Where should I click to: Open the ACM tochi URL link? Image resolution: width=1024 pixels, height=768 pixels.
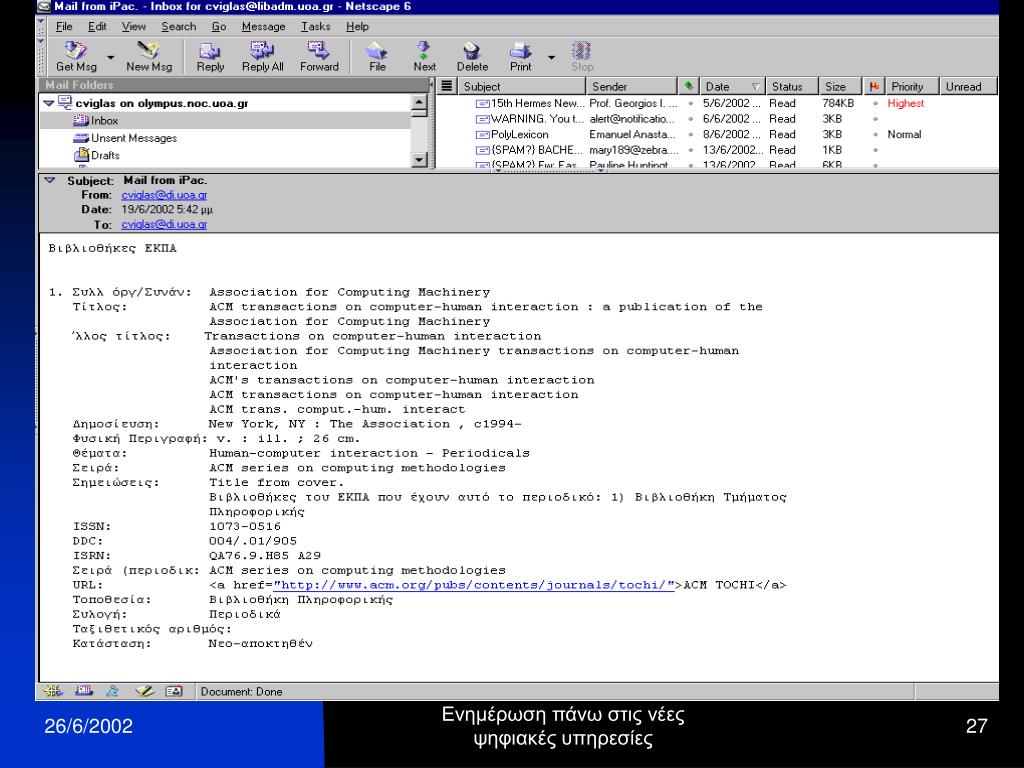(474, 585)
